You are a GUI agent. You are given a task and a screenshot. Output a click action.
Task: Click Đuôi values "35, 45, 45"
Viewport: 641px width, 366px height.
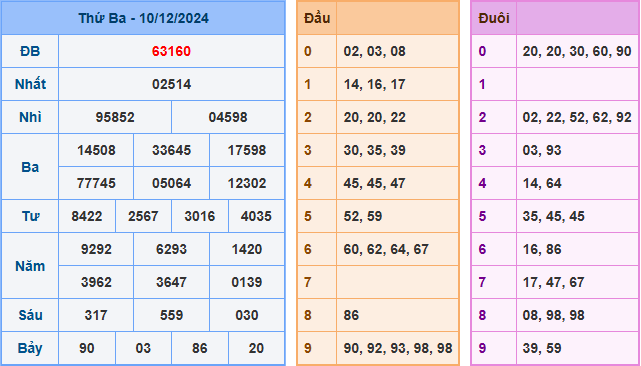554,216
